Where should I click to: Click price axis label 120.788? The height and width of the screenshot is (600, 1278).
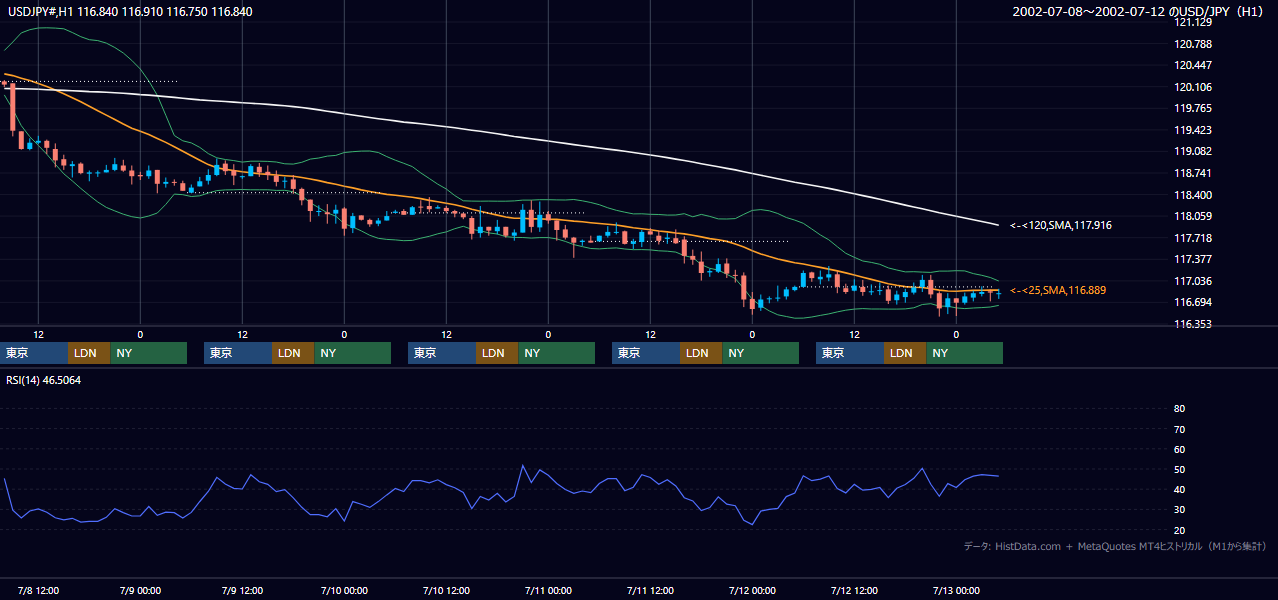(1192, 44)
